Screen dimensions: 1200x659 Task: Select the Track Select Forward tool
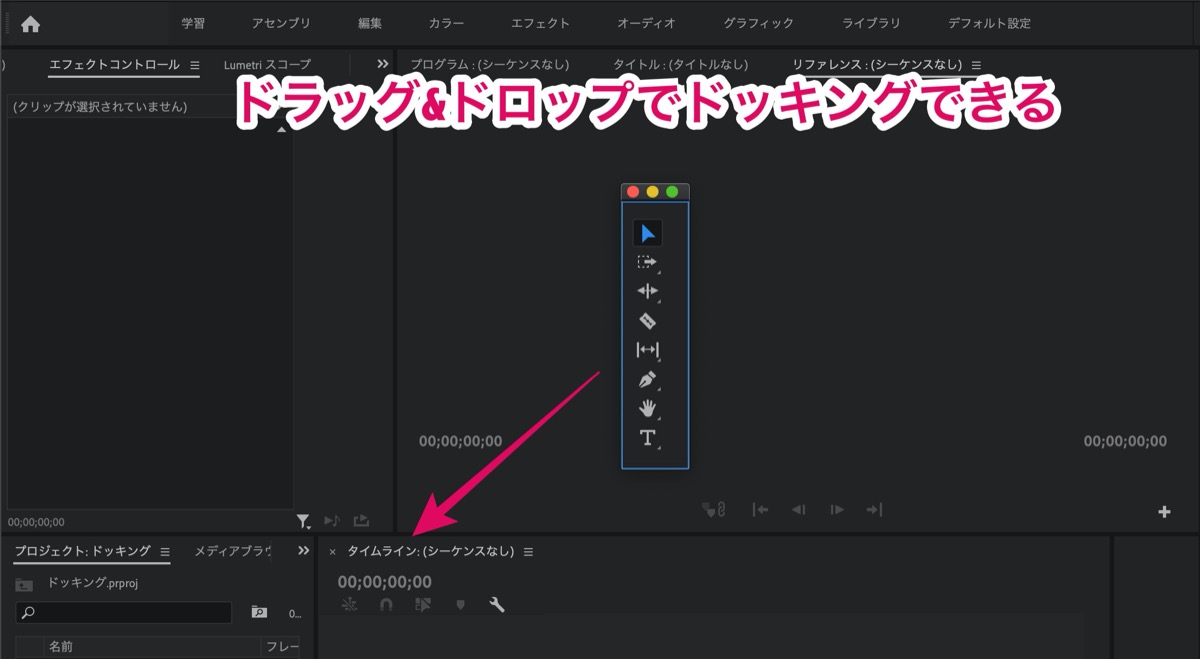click(647, 263)
